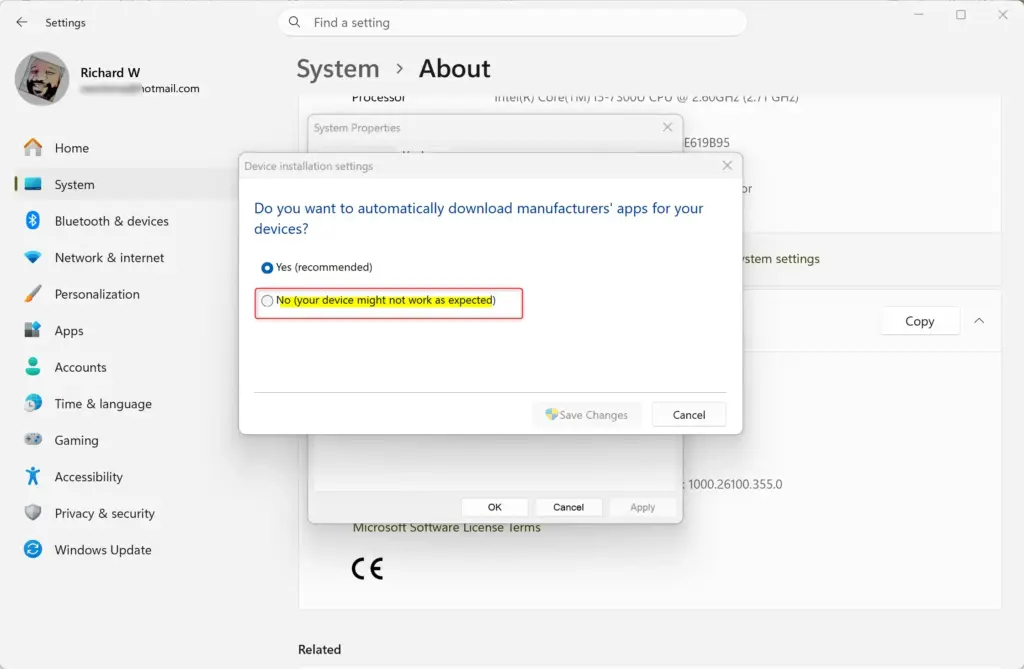
Task: Click Apply in System Properties window
Action: click(x=643, y=507)
